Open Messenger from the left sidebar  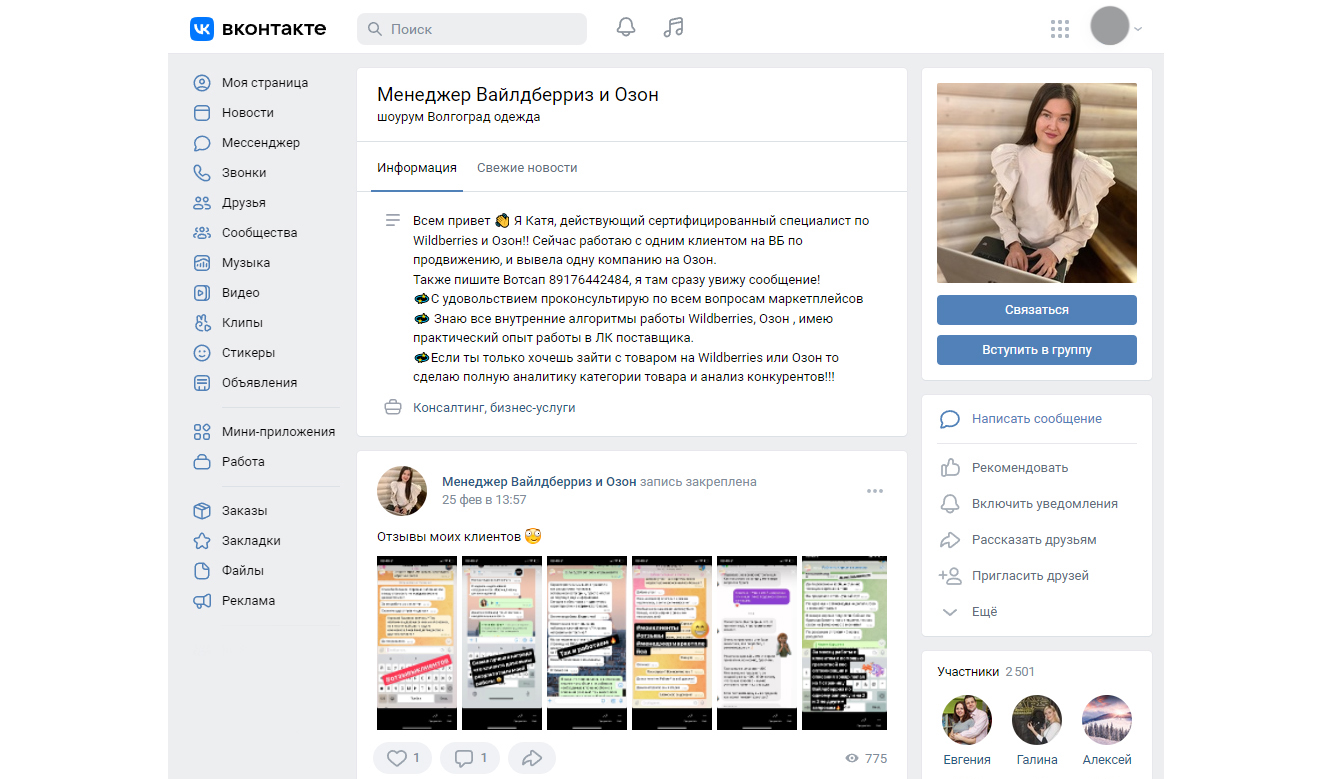pos(260,143)
